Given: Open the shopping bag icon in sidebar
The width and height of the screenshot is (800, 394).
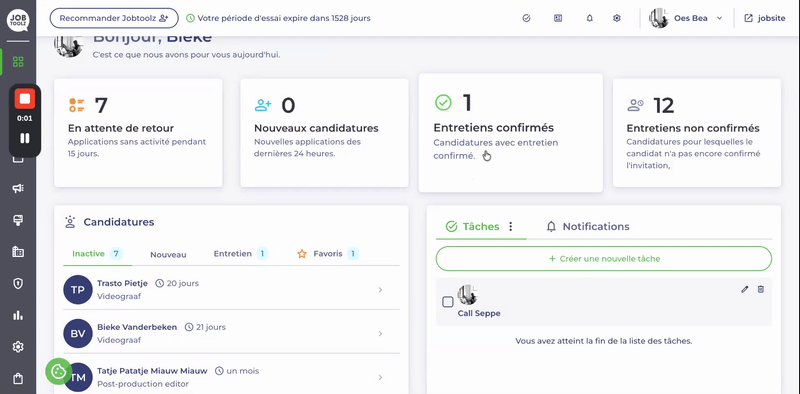Looking at the screenshot, I should pyautogui.click(x=18, y=379).
